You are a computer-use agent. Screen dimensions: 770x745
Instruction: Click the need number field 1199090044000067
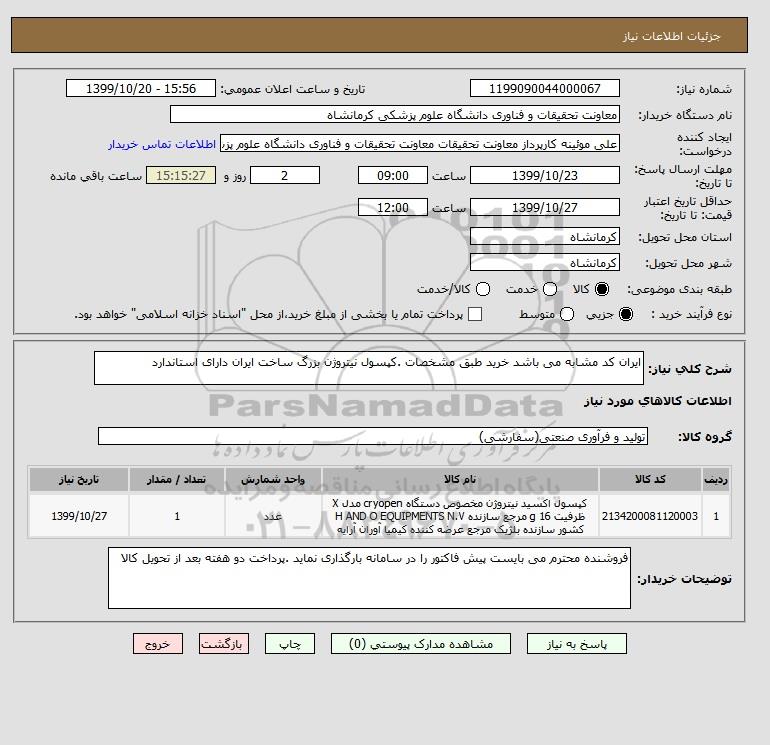click(545, 88)
